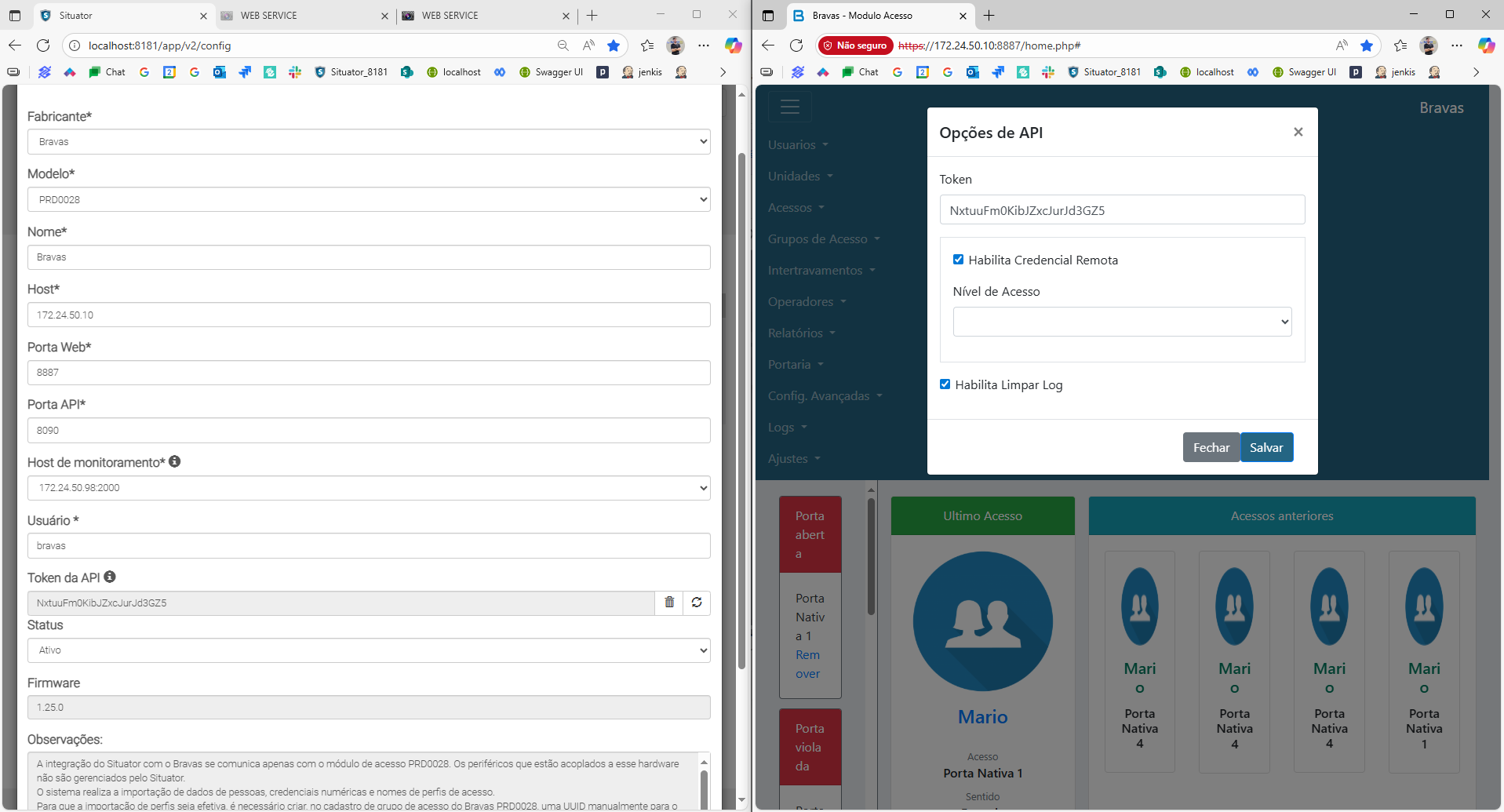1504x812 pixels.
Task: Open Situator_8181 bookmark in left browser
Action: 351,72
